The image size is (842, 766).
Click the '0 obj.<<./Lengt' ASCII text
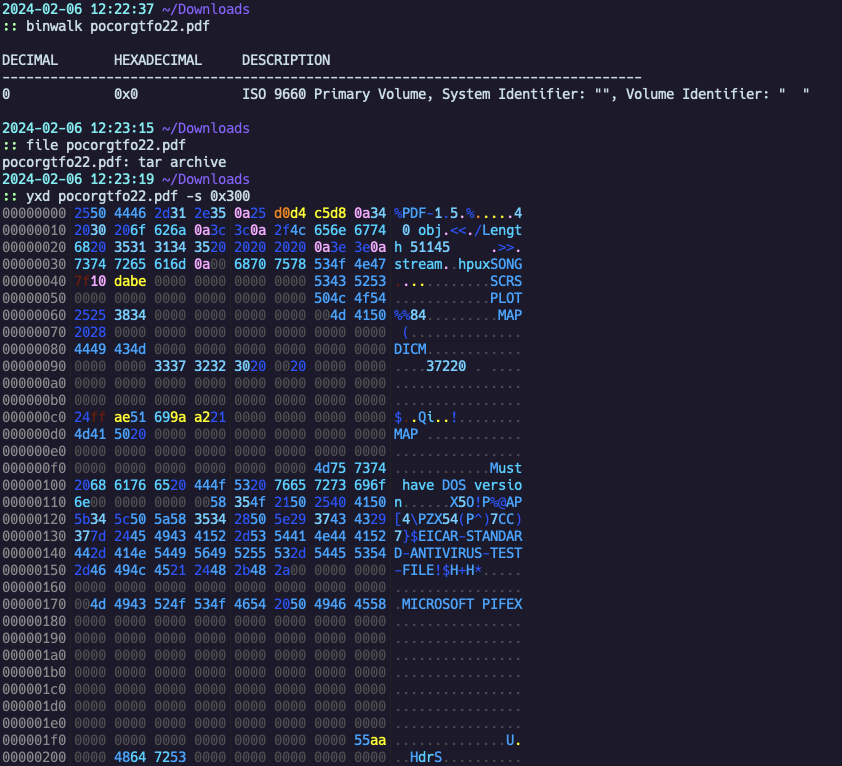click(x=462, y=230)
